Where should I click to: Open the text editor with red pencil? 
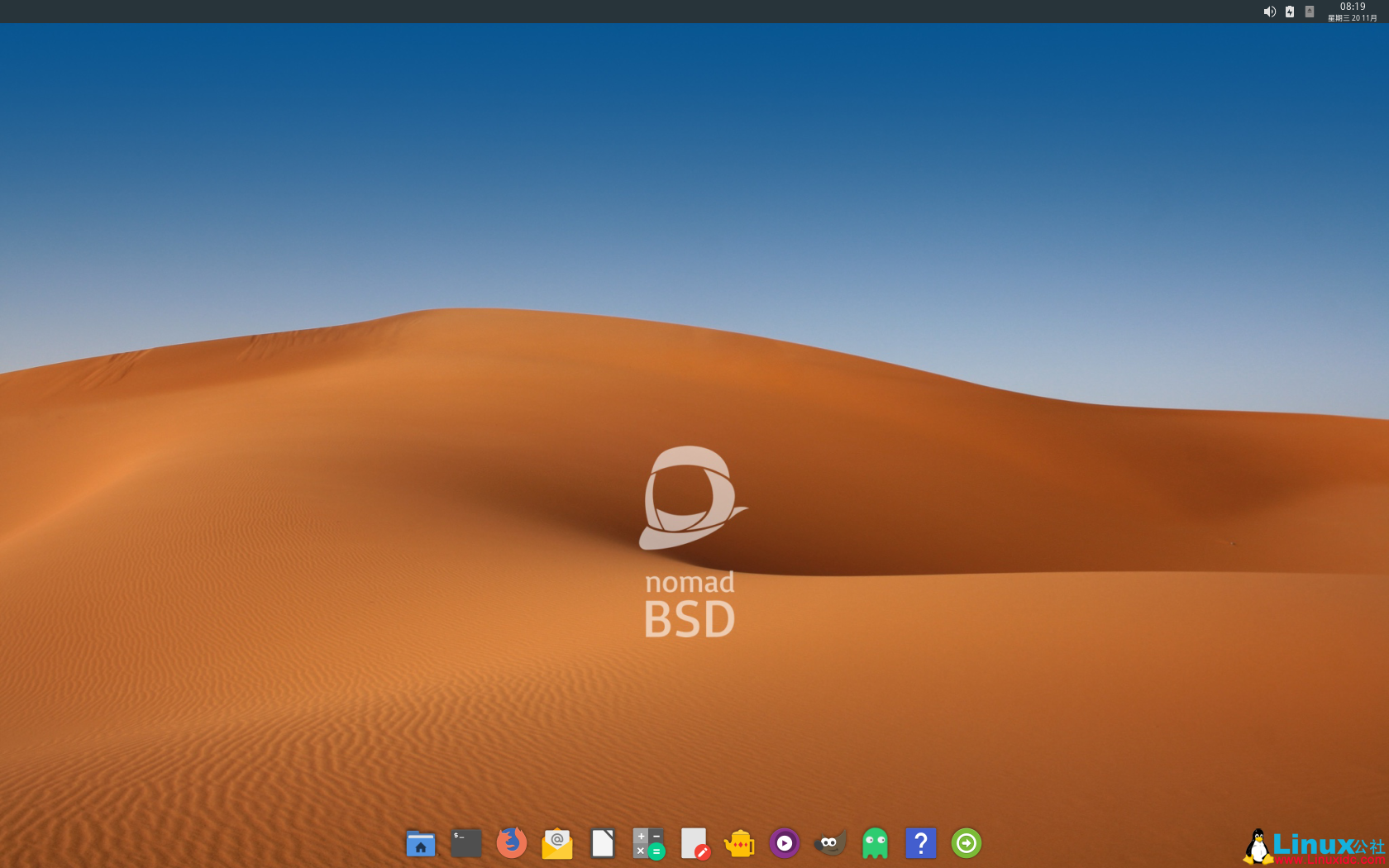click(694, 843)
